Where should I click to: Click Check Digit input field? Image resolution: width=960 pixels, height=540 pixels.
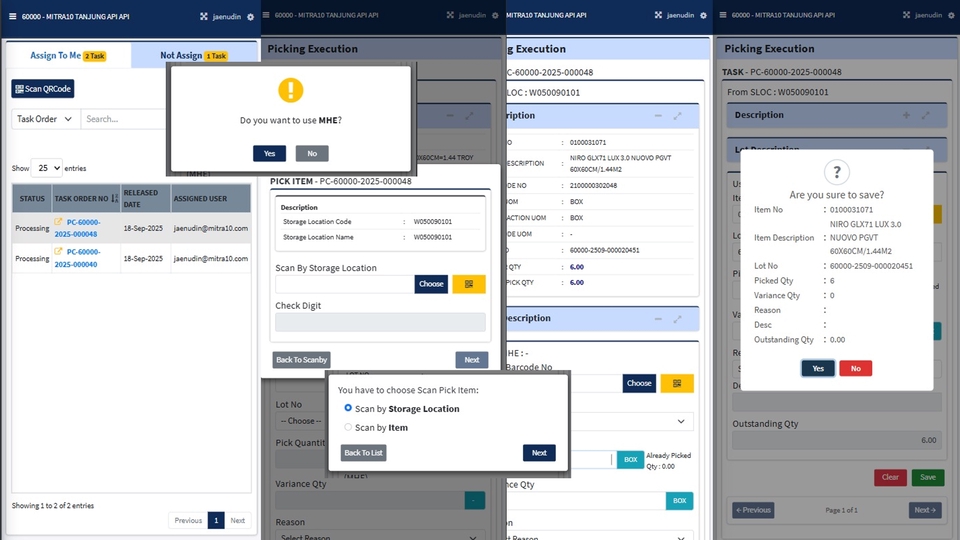[380, 322]
